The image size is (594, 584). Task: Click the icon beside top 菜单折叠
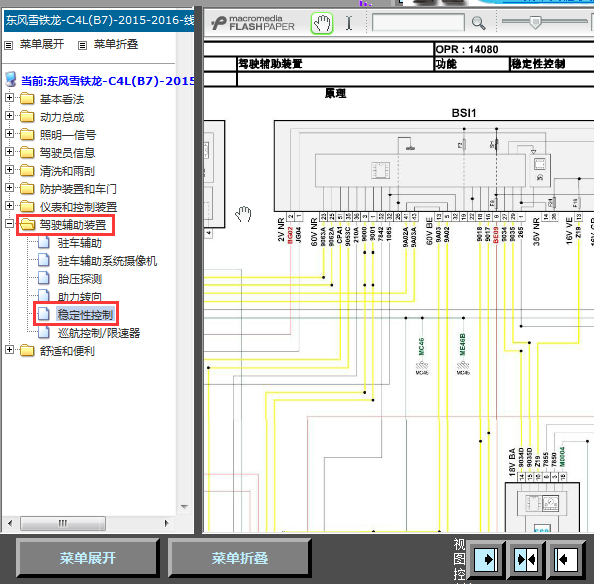[x=82, y=45]
